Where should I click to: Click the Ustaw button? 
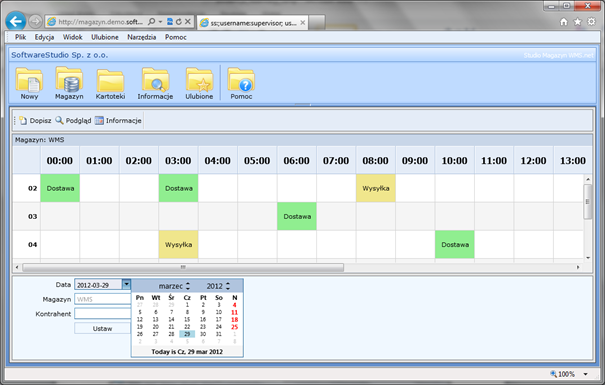[x=102, y=328]
